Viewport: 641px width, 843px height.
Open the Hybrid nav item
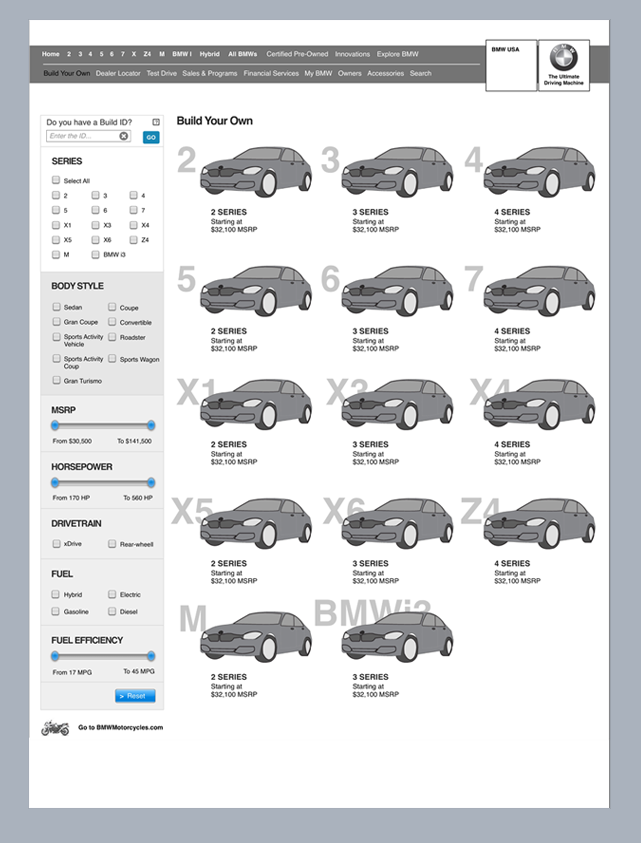[x=210, y=54]
